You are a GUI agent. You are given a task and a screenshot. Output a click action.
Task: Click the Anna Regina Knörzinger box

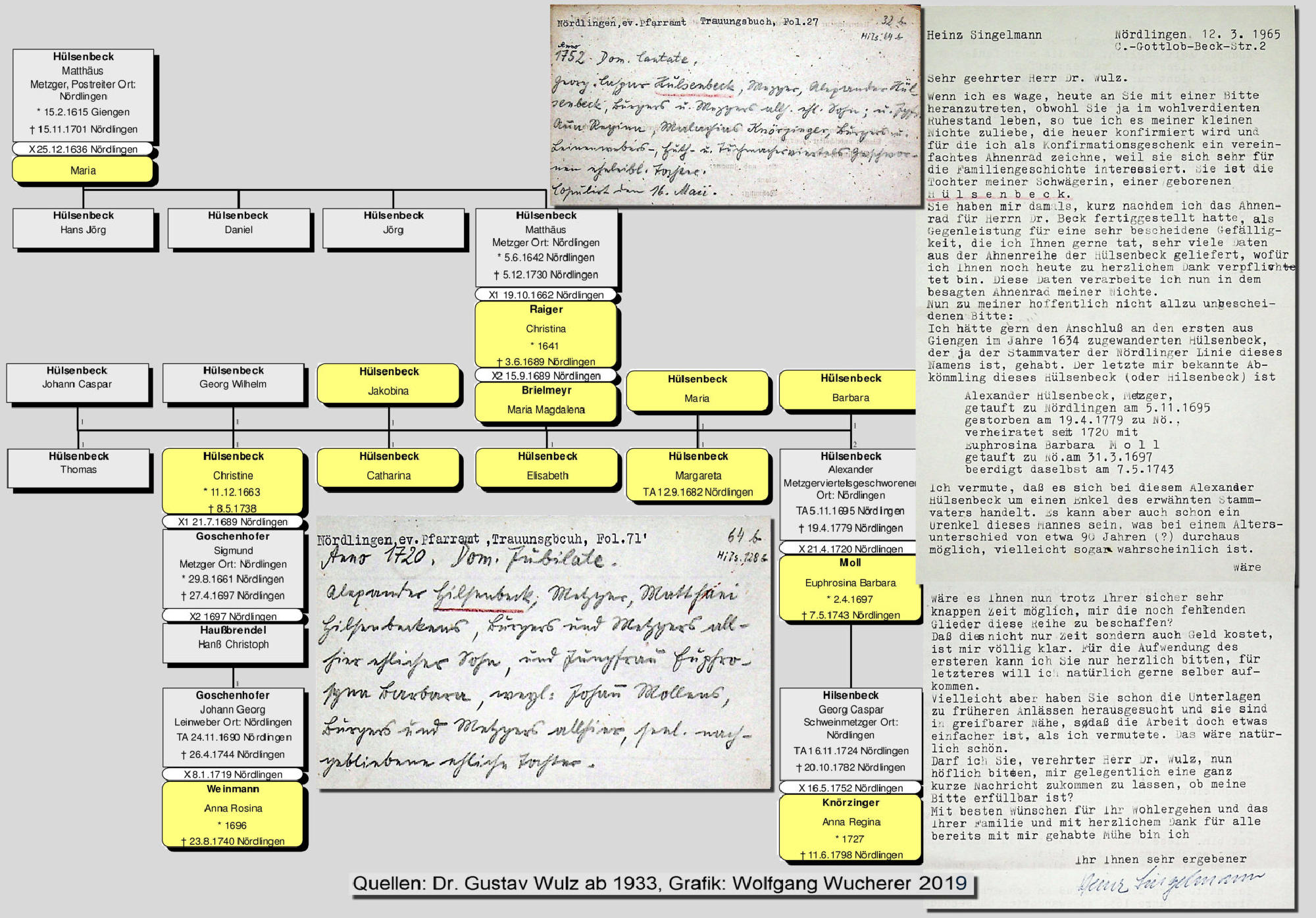[850, 829]
